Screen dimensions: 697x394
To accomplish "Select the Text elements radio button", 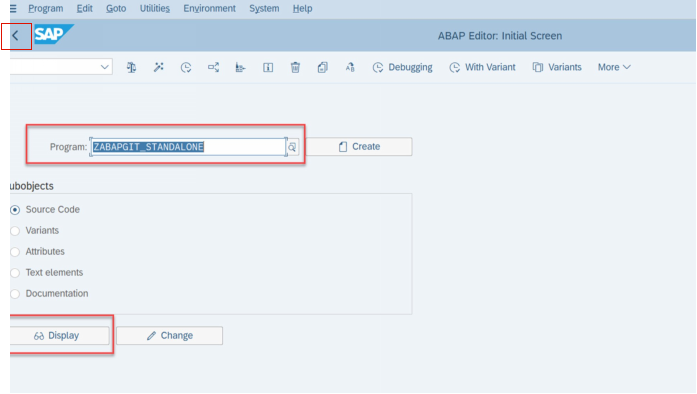I will coord(15,273).
